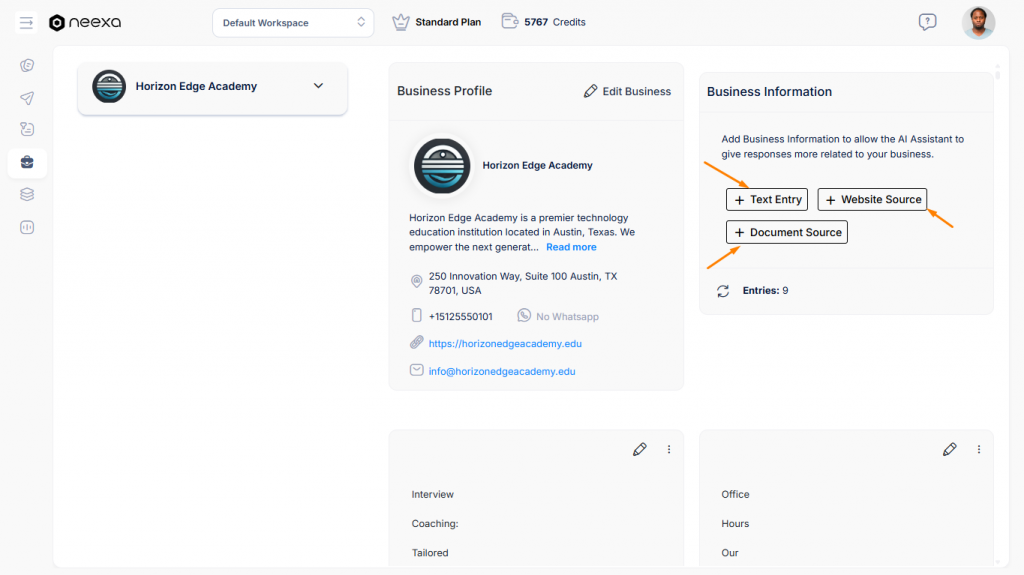
Task: Click the stacked layers sidebar icon
Action: click(27, 194)
